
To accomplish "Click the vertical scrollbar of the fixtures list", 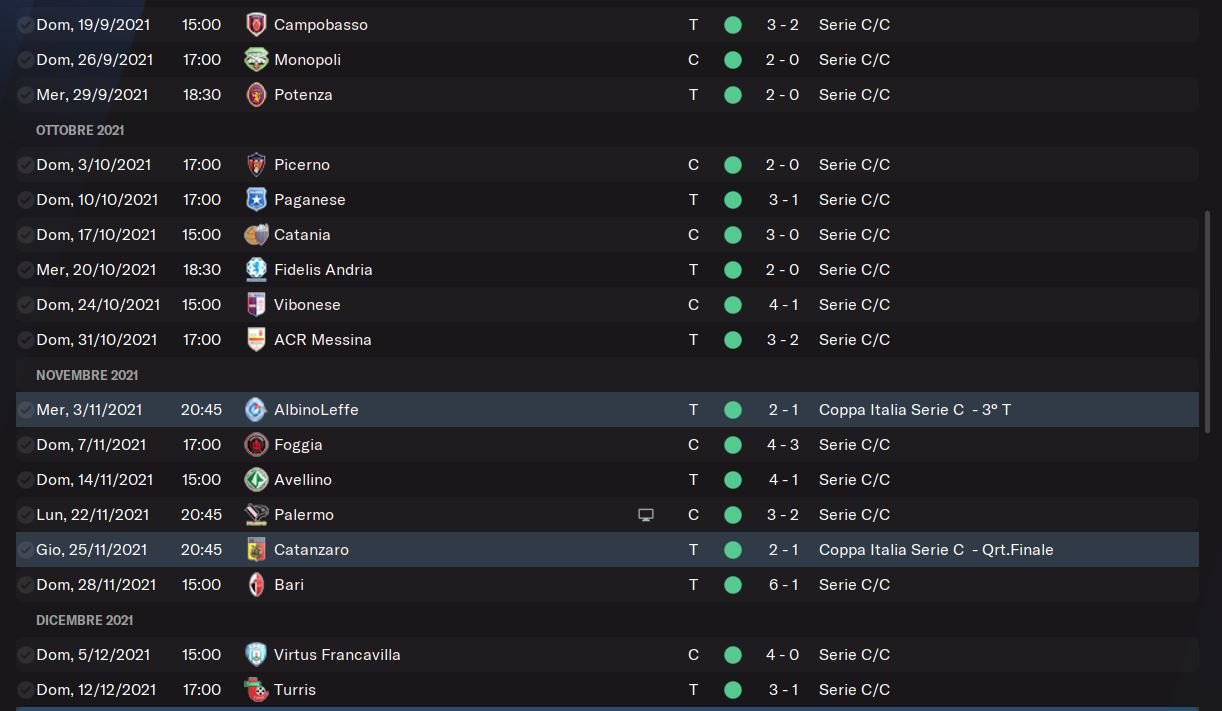I will [1208, 320].
